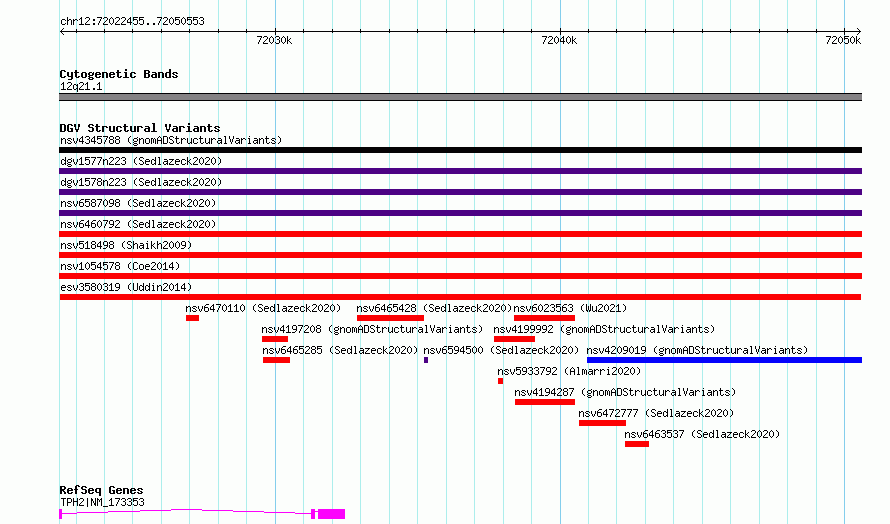Click the tiny red nsv5933792 marker
890x524 pixels.
tap(500, 381)
